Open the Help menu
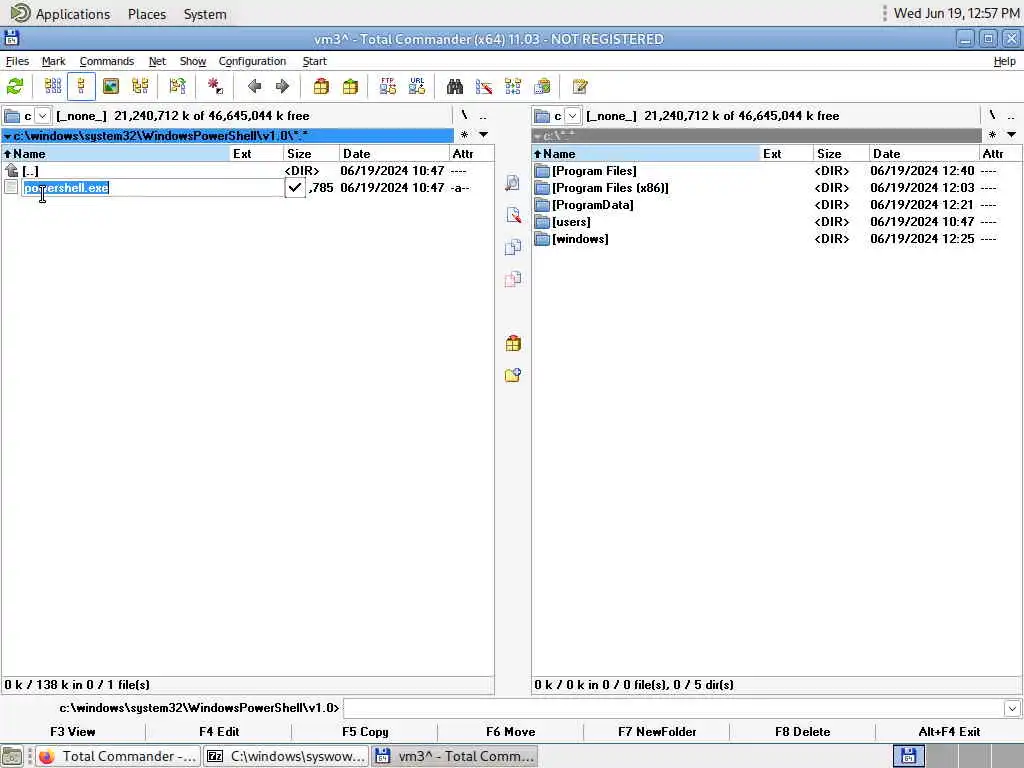Image resolution: width=1024 pixels, height=768 pixels. (1004, 61)
